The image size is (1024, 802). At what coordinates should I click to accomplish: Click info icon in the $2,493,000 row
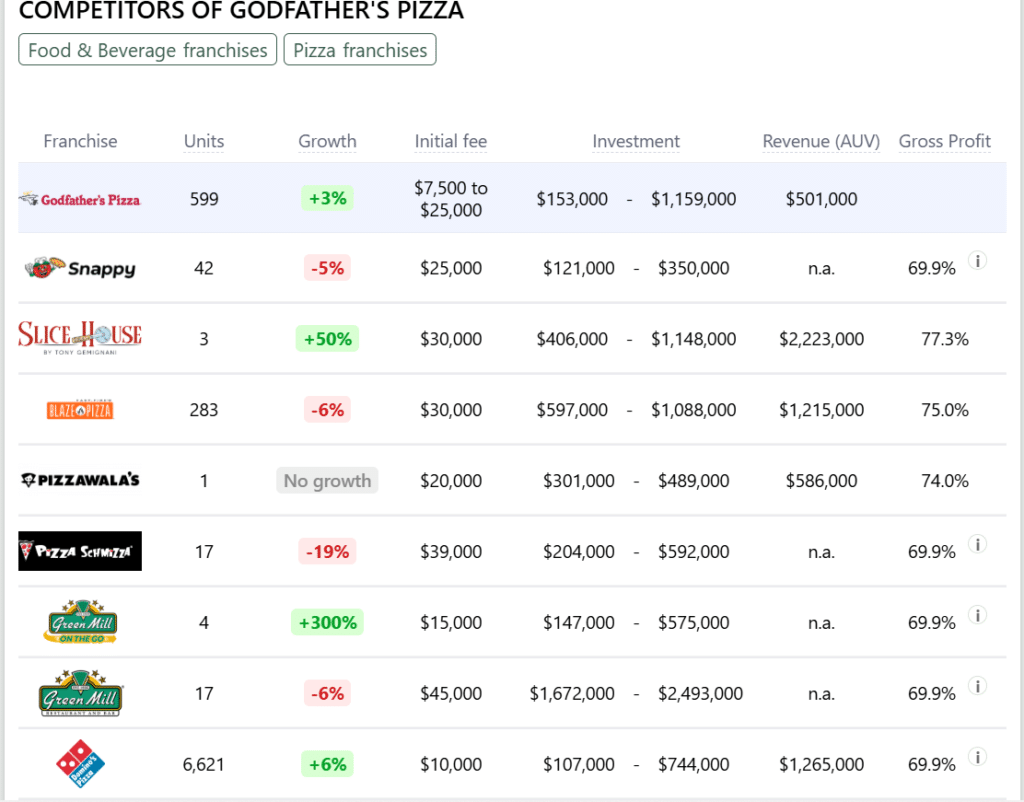[x=978, y=686]
